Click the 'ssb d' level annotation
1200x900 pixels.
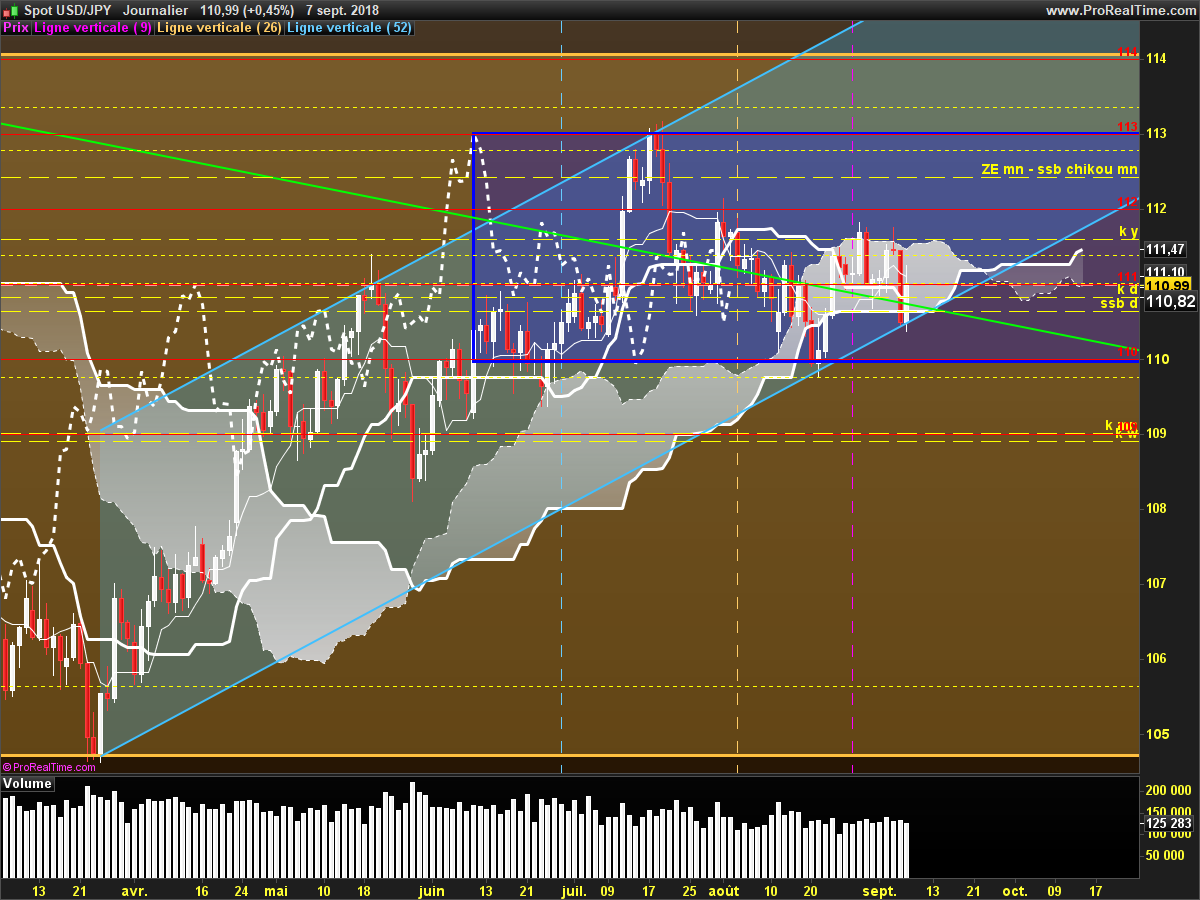(1119, 303)
